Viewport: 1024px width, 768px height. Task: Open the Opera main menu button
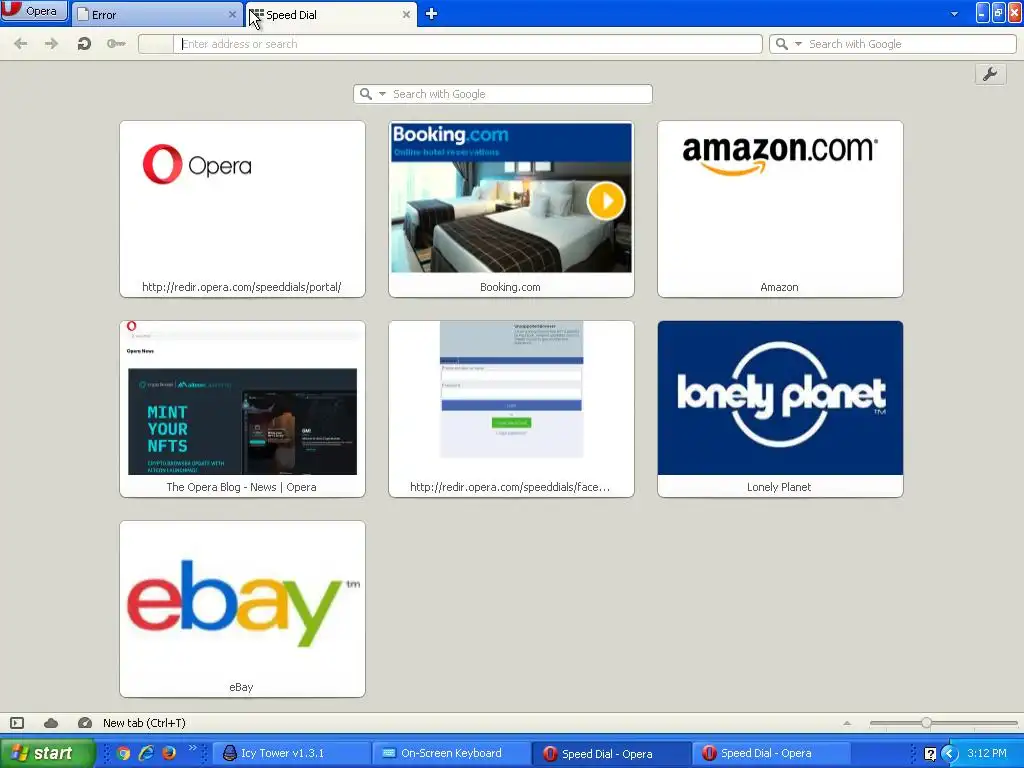coord(34,11)
